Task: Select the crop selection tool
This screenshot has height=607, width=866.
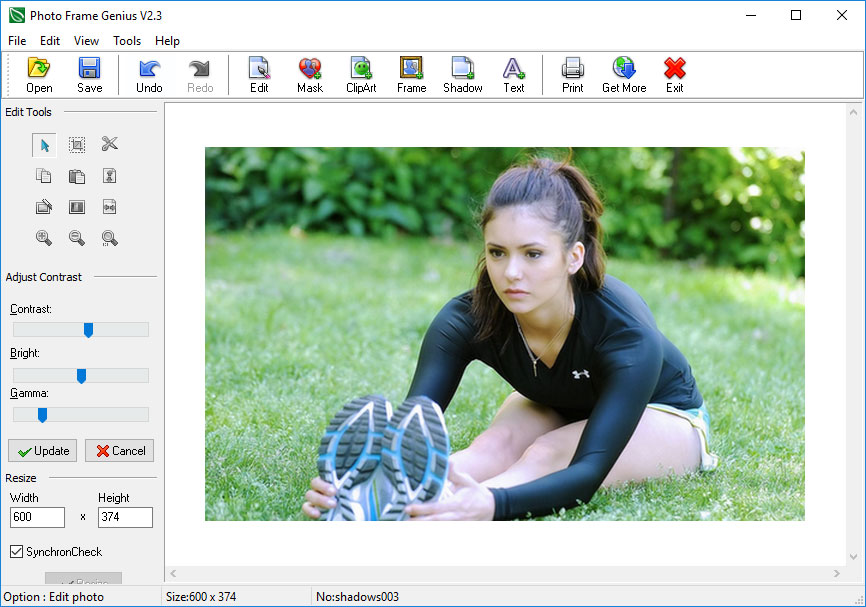Action: coord(77,145)
